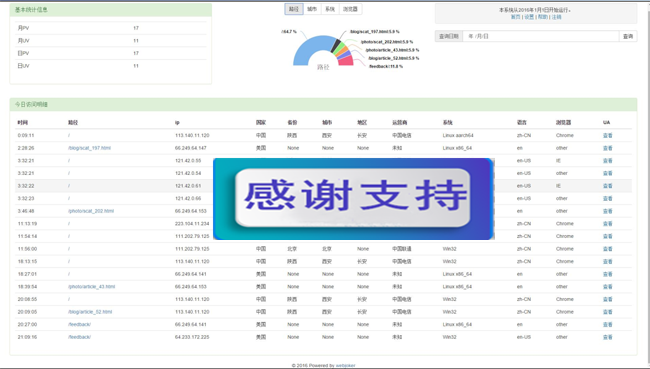Viewport: 650px width, 369px height.
Task: View UA for the 3:46:48 row
Action: [x=607, y=211]
